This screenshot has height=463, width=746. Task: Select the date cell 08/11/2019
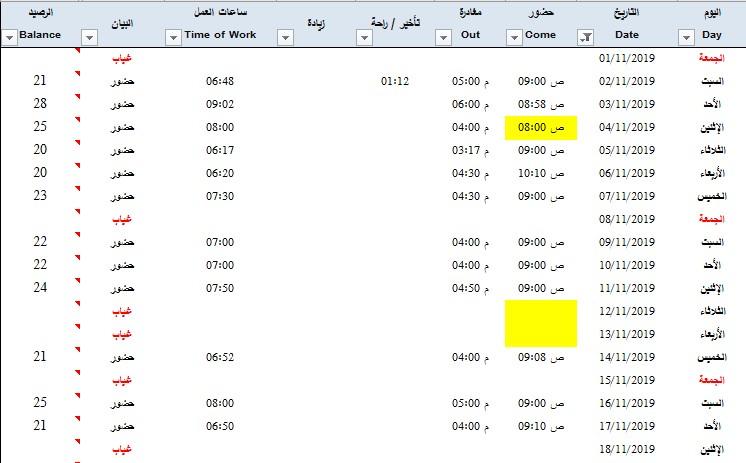(627, 219)
